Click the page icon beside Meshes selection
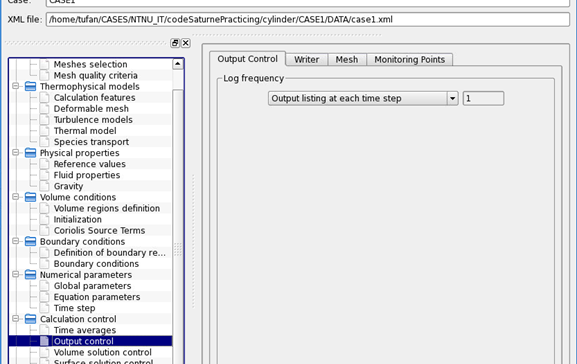Image resolution: width=577 pixels, height=364 pixels. [44, 64]
